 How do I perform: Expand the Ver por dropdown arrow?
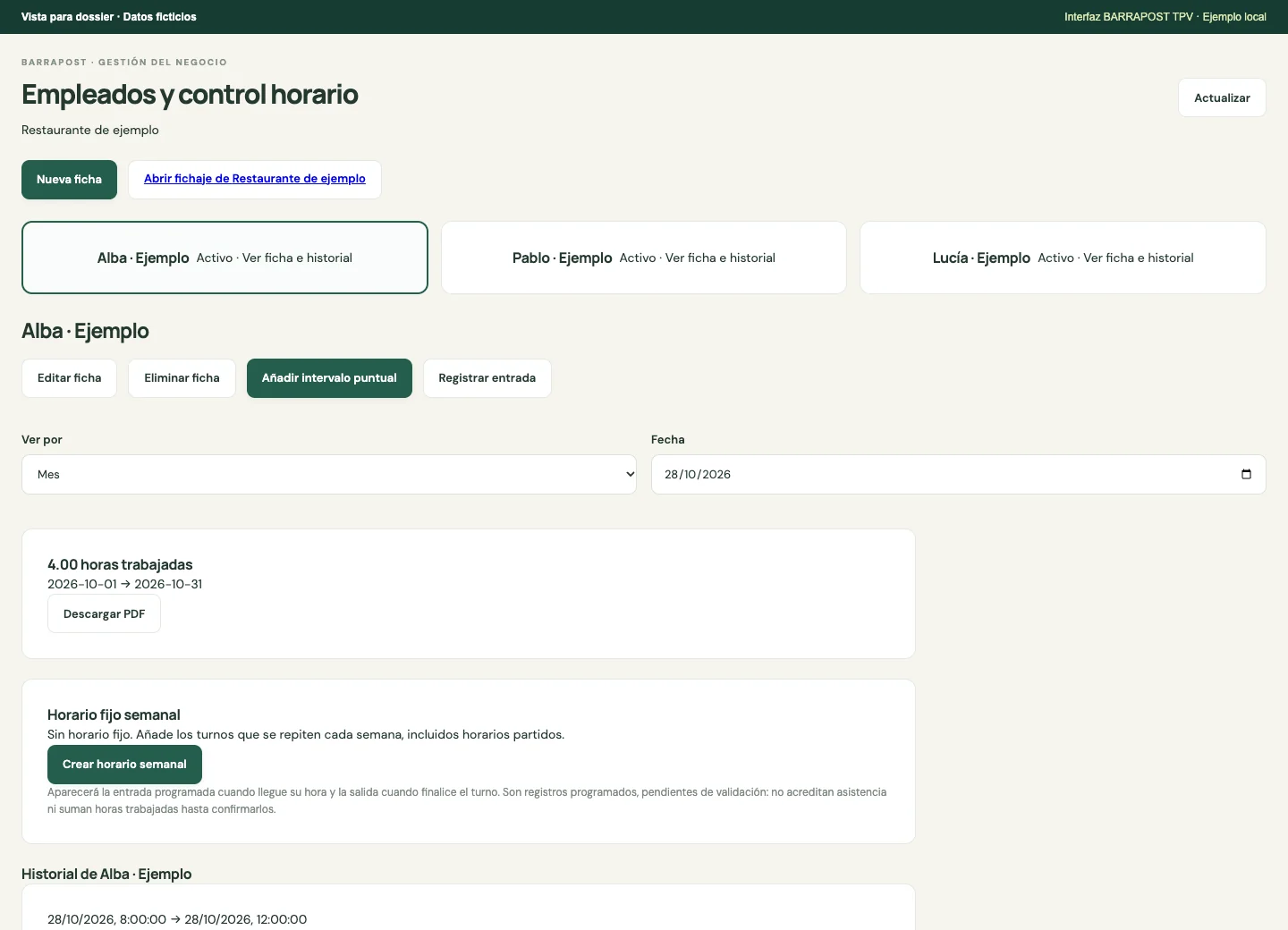click(630, 474)
